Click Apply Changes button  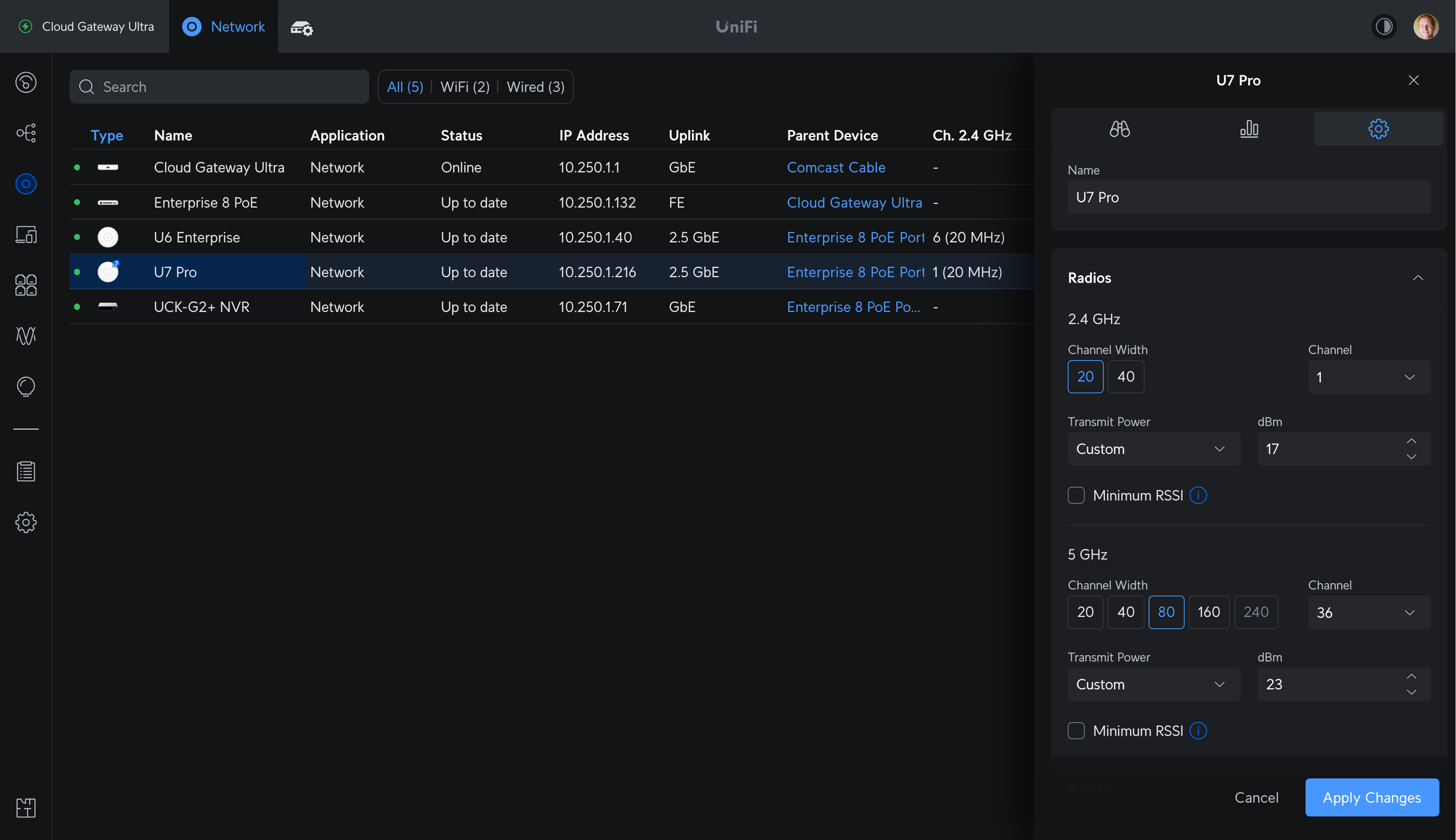click(x=1372, y=797)
